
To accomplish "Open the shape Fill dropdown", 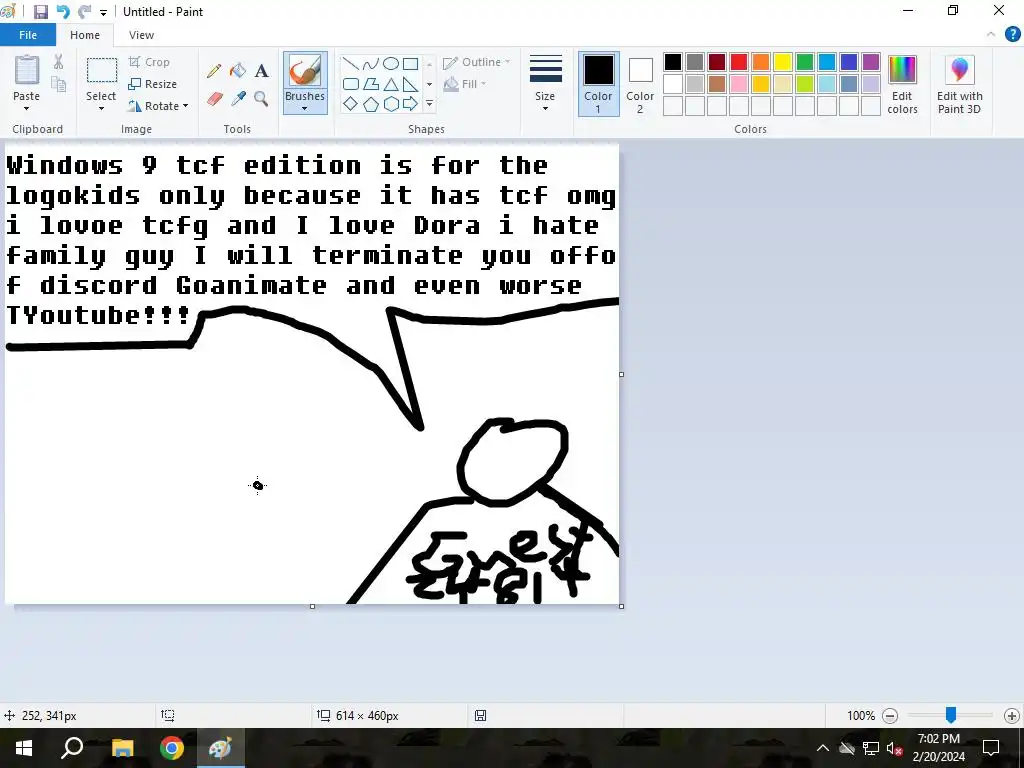I will 465,84.
